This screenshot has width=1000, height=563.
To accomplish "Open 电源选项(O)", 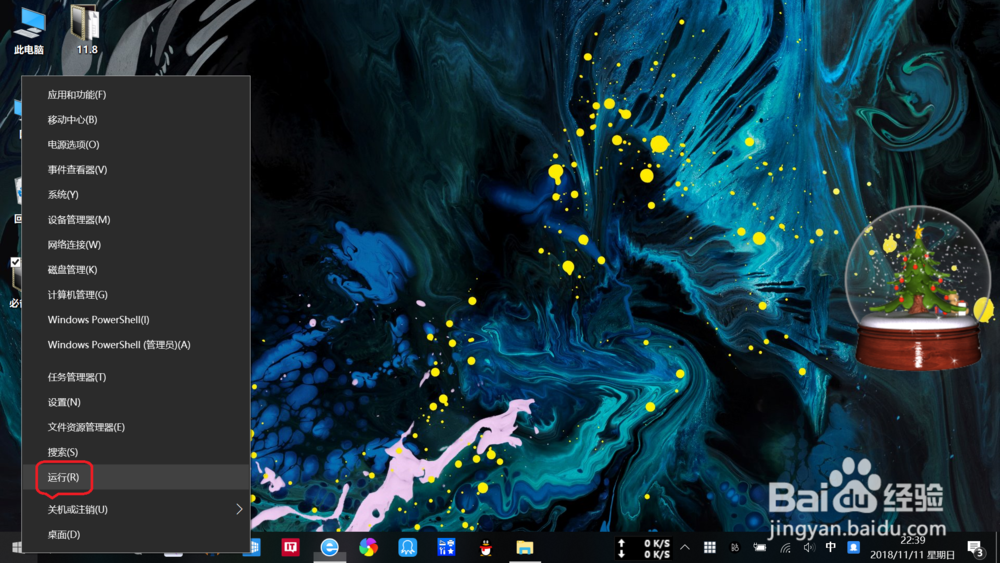I will 136,144.
